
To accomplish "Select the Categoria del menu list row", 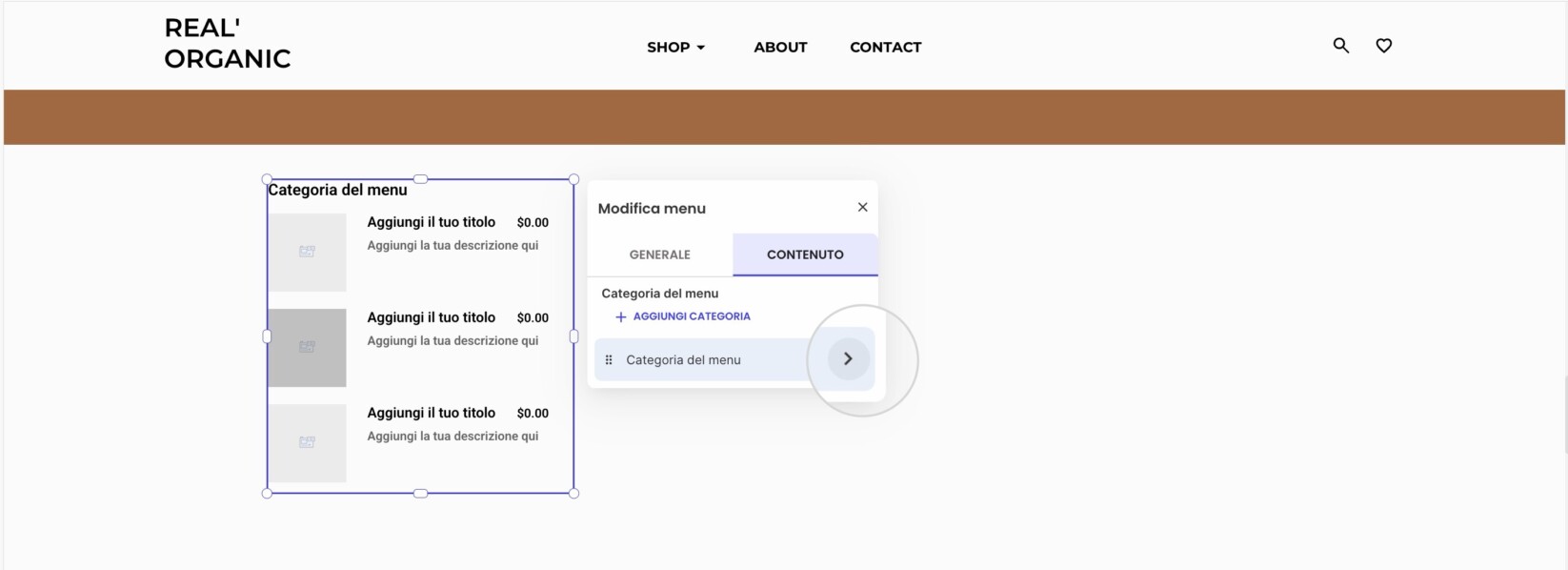I will pos(734,359).
